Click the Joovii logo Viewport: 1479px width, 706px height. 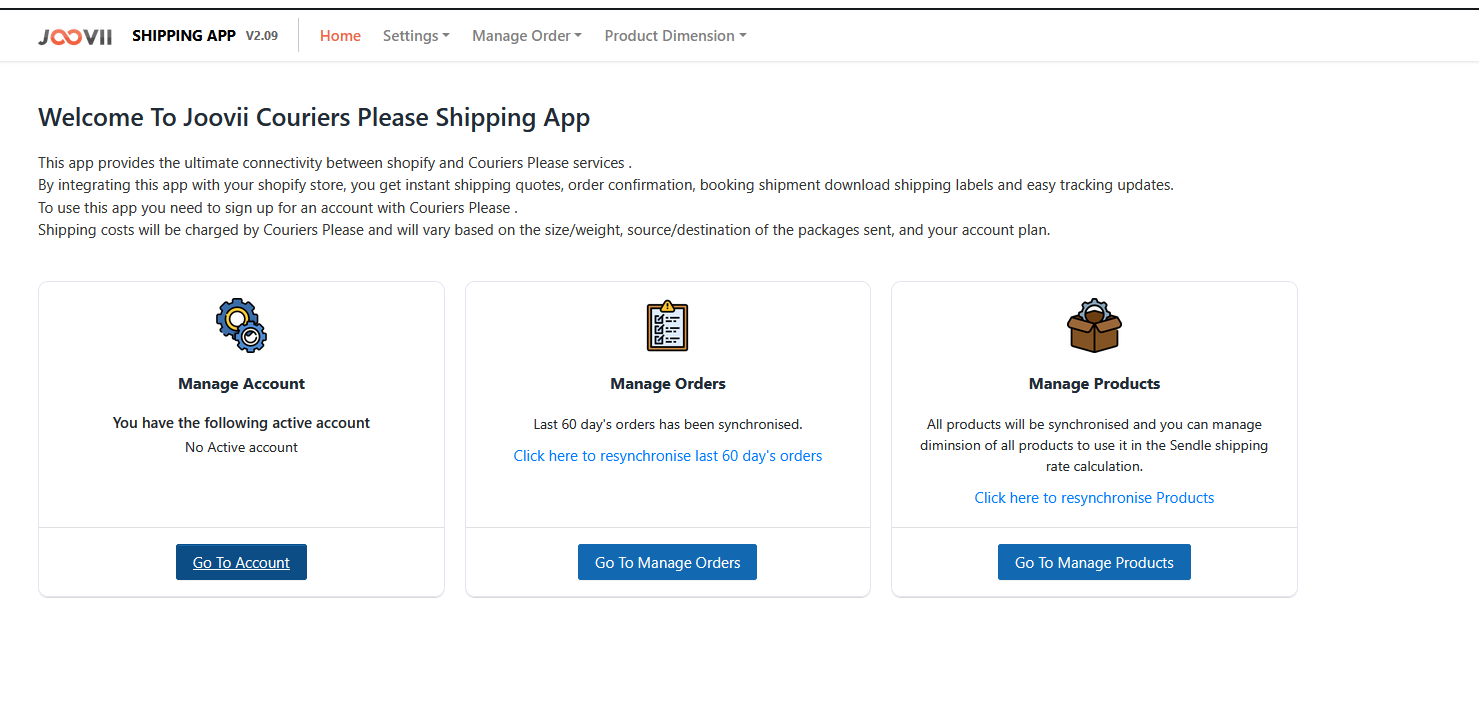tap(75, 37)
